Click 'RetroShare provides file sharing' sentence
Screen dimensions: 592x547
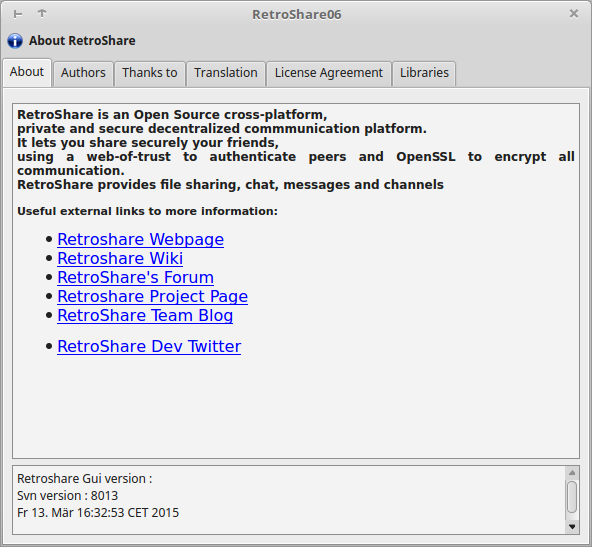pyautogui.click(x=230, y=185)
